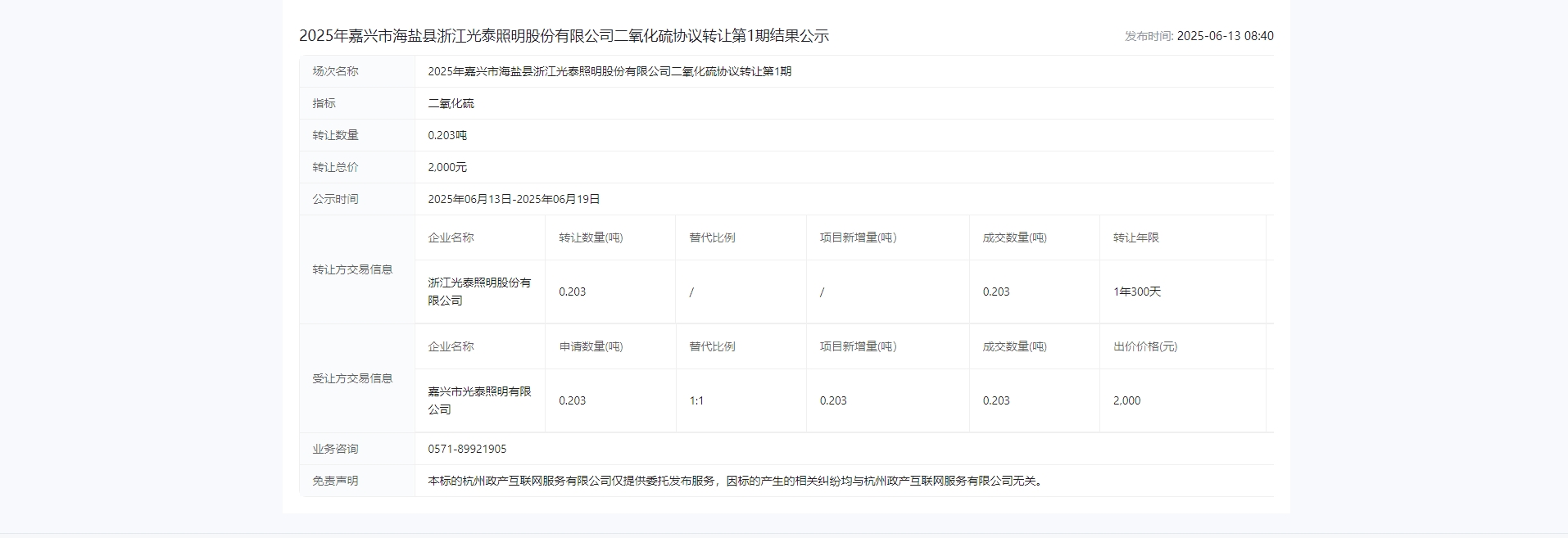Click the 转让方交易信息 section label

(352, 269)
